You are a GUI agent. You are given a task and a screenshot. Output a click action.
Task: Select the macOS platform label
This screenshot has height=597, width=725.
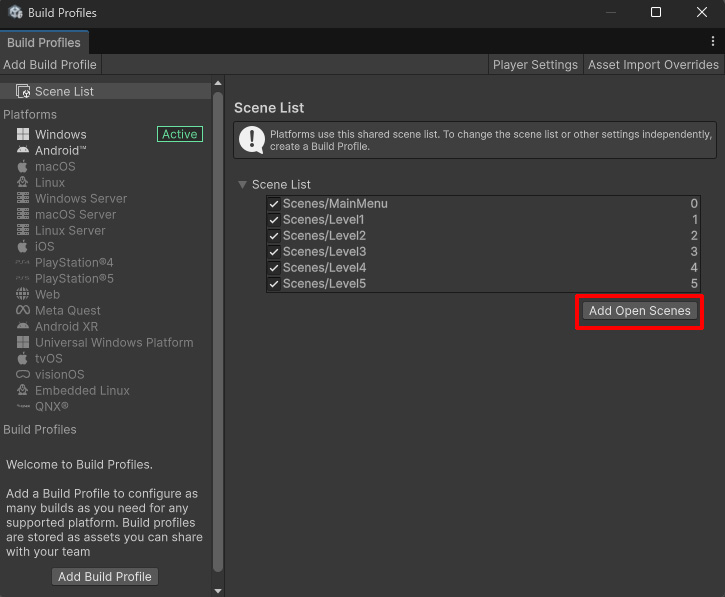55,166
